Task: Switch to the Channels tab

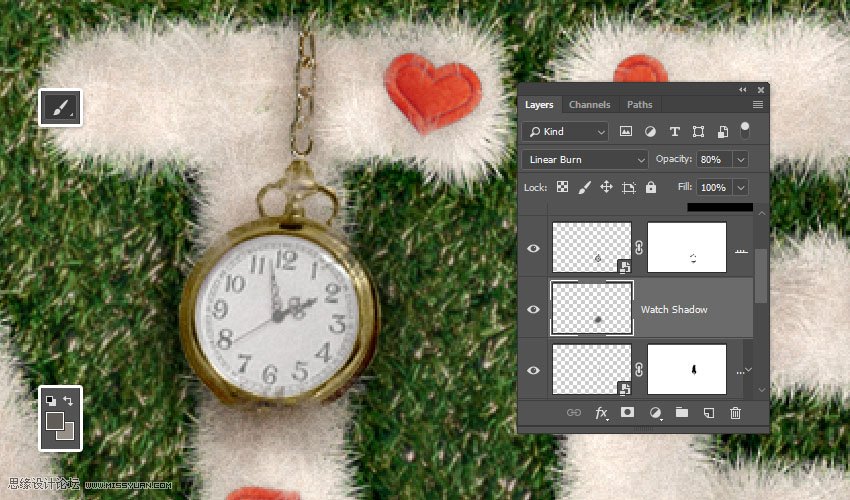Action: coord(589,104)
